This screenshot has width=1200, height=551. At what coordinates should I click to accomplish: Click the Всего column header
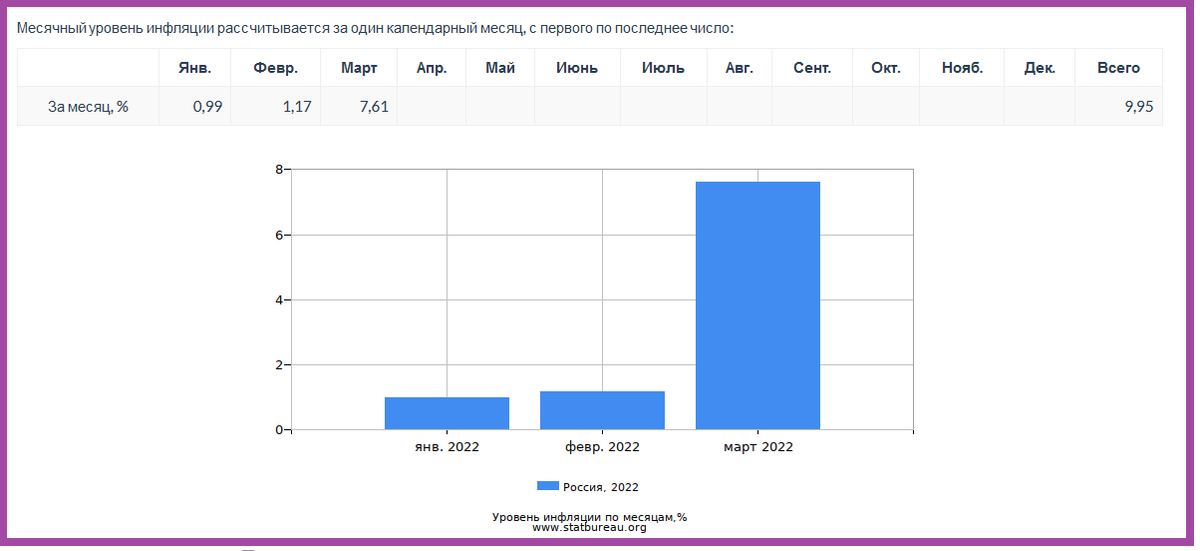[1119, 68]
